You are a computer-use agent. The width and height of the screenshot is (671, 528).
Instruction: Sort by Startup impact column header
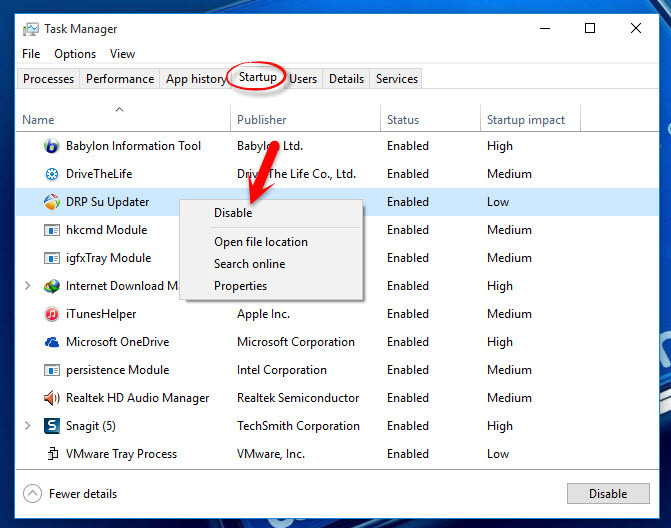pos(526,120)
